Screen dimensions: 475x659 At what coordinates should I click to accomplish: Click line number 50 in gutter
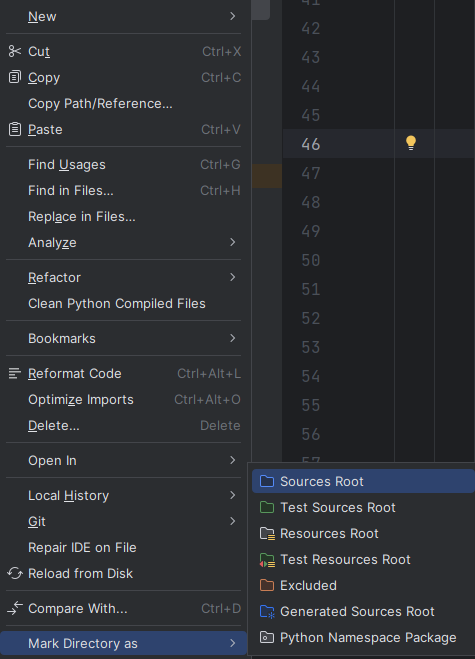(x=311, y=261)
